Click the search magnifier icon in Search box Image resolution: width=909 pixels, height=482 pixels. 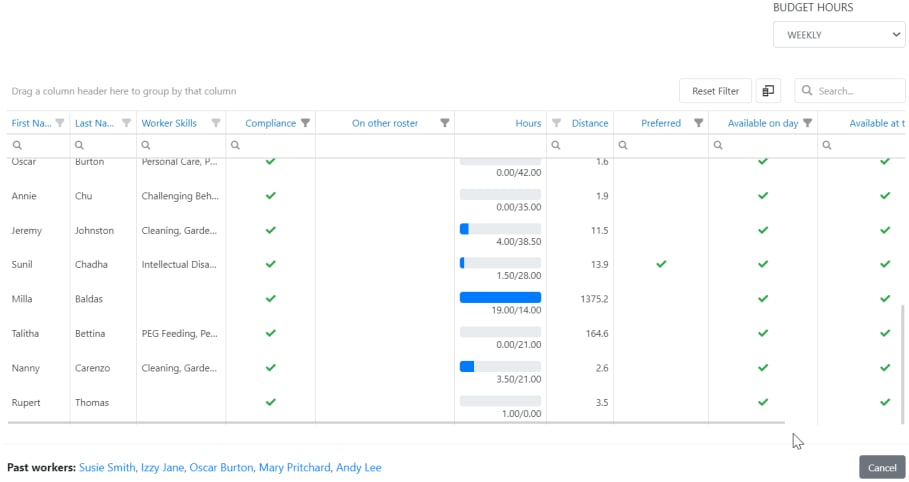806,90
